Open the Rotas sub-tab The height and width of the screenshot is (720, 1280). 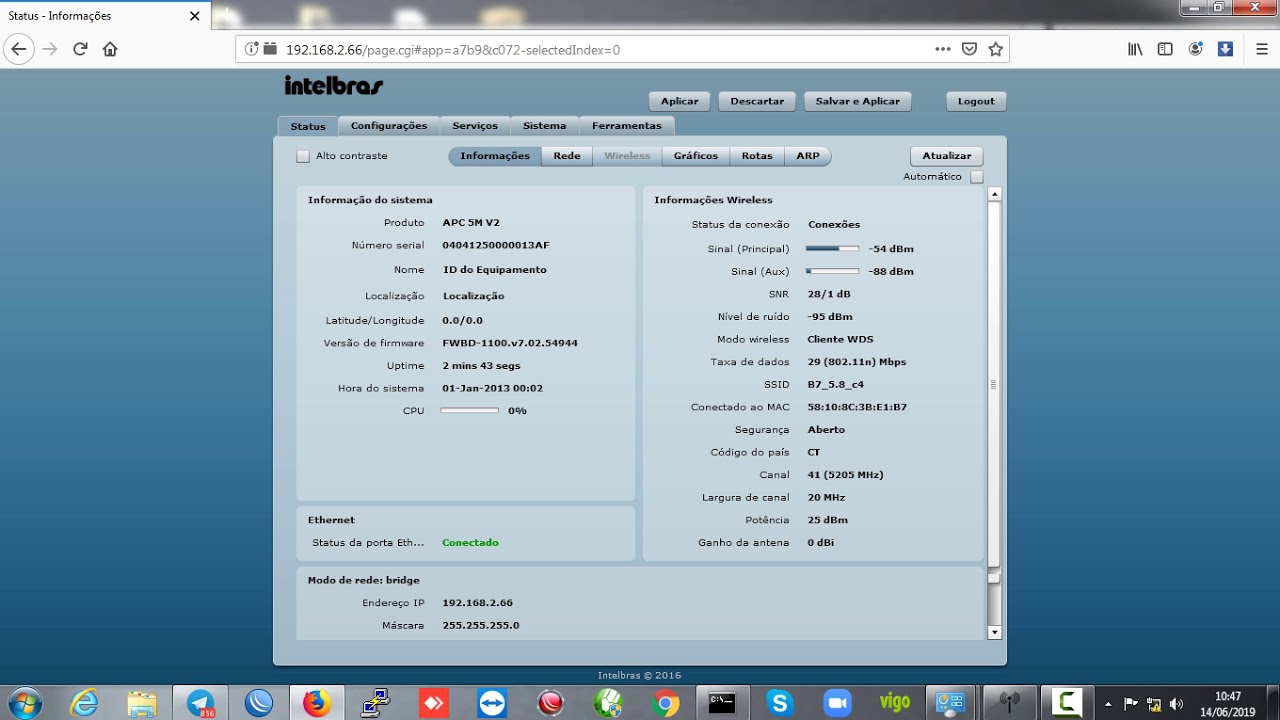(757, 156)
